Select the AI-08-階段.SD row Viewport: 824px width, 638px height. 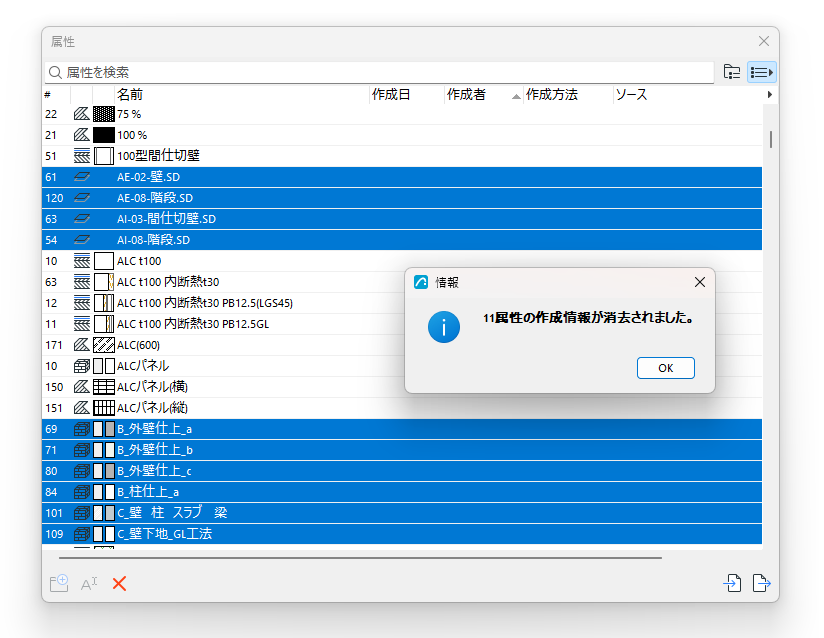pyautogui.click(x=402, y=240)
